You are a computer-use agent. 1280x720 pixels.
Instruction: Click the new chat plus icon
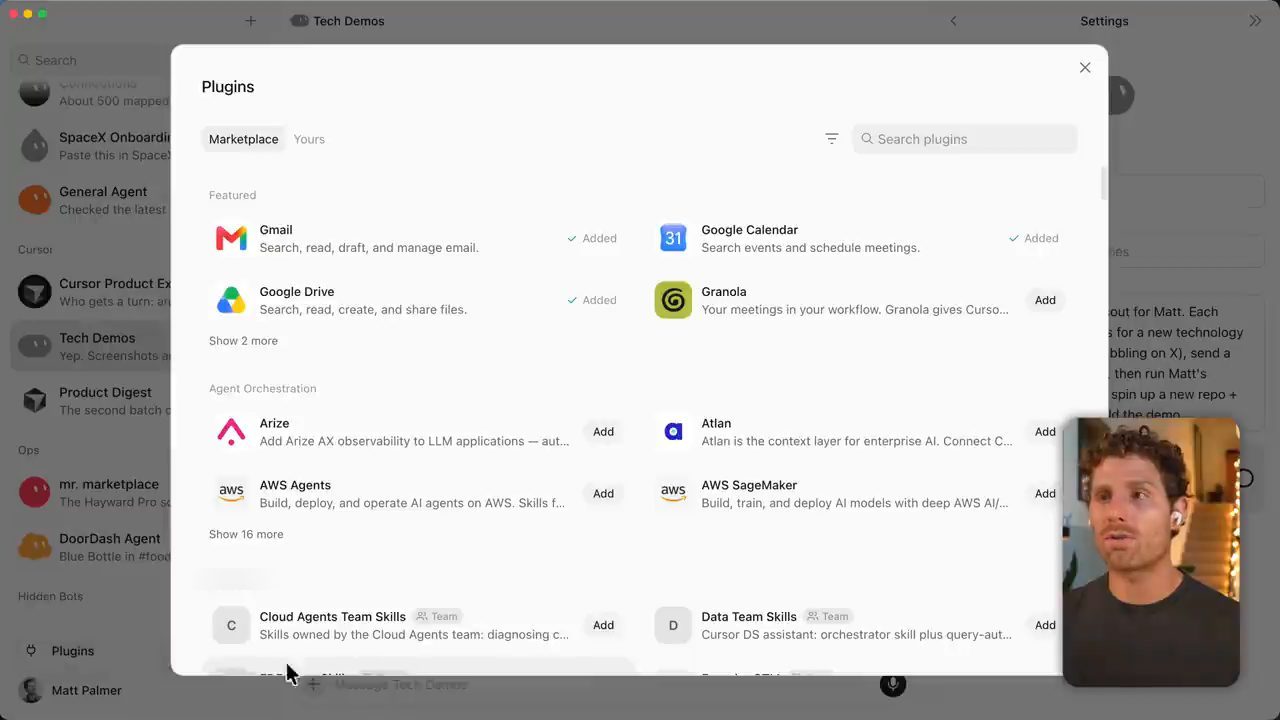click(x=251, y=21)
